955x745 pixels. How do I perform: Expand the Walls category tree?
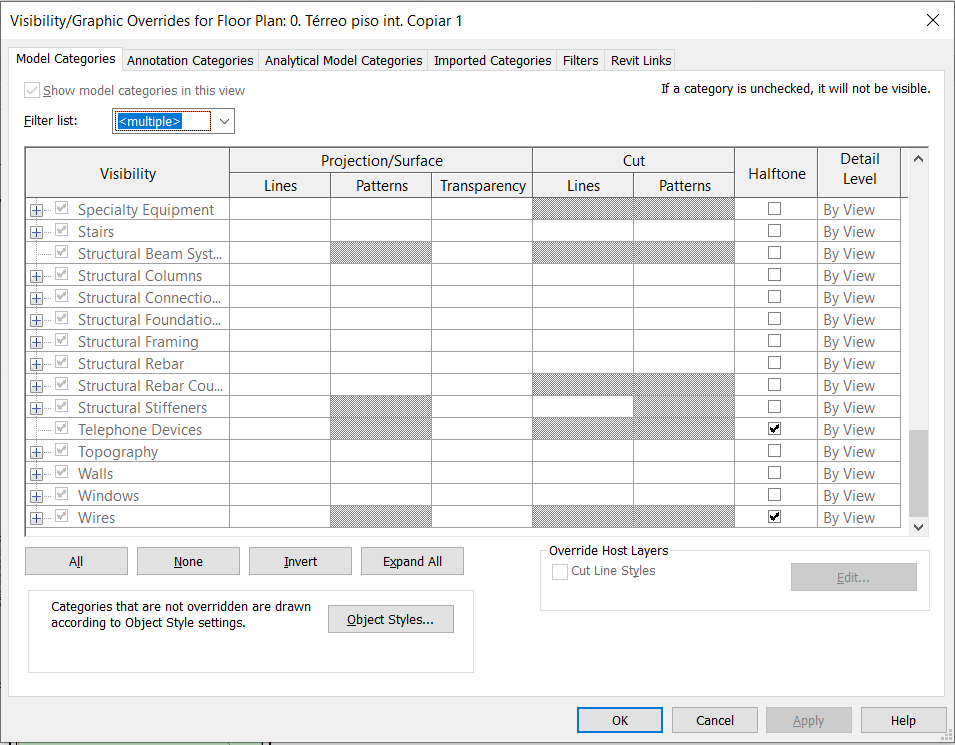coord(36,473)
